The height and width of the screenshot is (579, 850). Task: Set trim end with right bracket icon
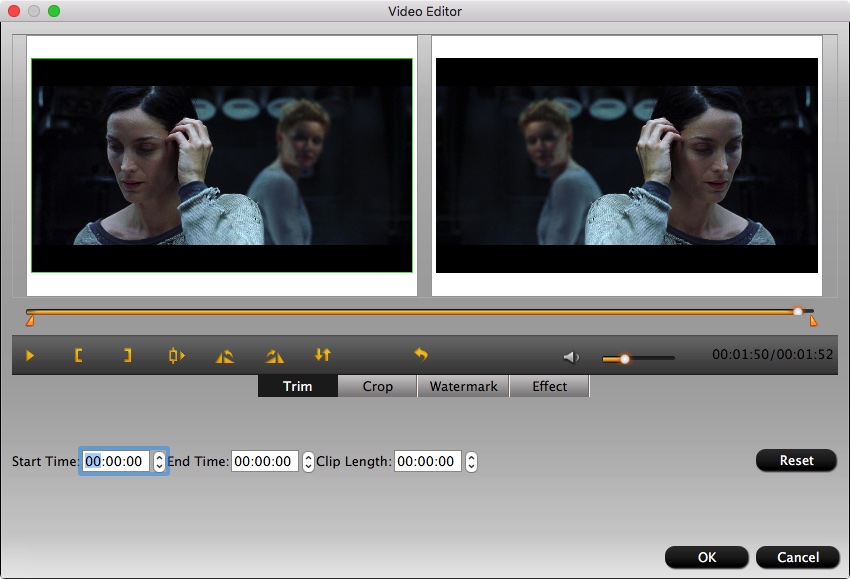pos(127,355)
